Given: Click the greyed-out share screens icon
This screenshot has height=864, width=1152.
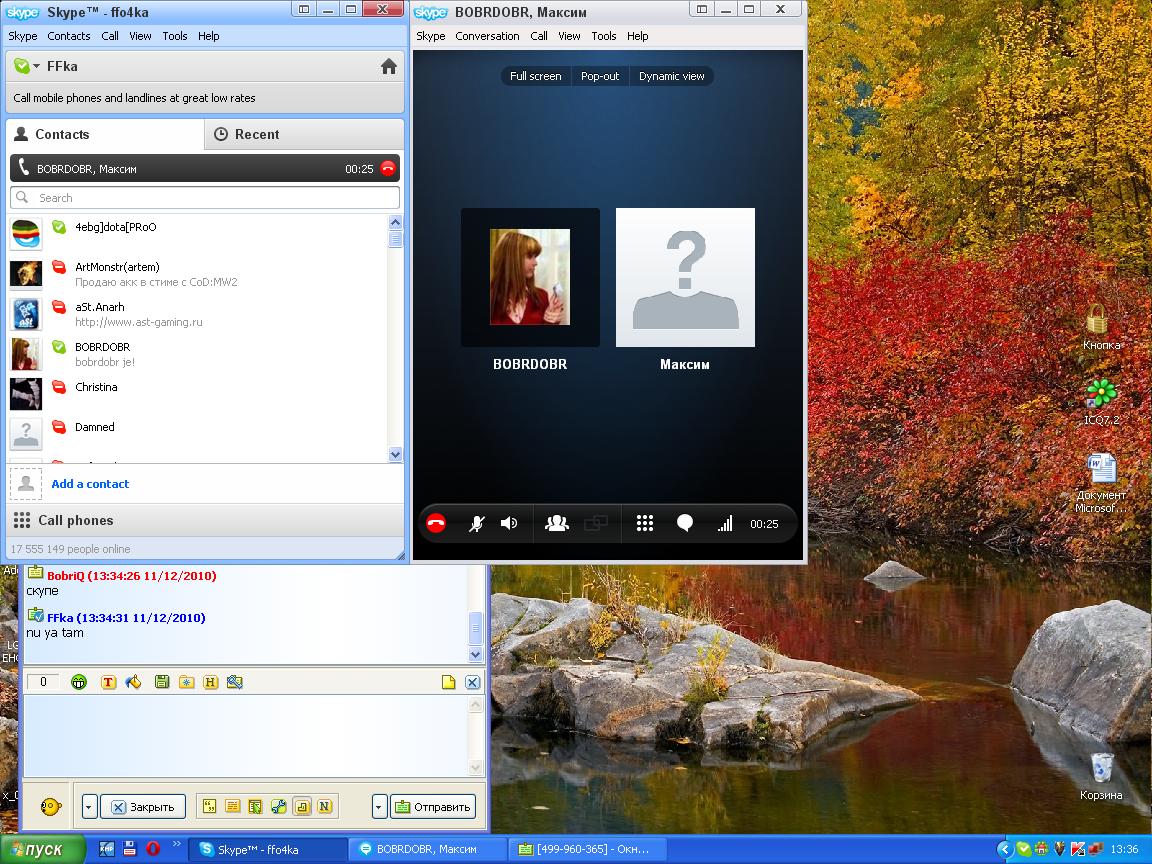Looking at the screenshot, I should 596,523.
